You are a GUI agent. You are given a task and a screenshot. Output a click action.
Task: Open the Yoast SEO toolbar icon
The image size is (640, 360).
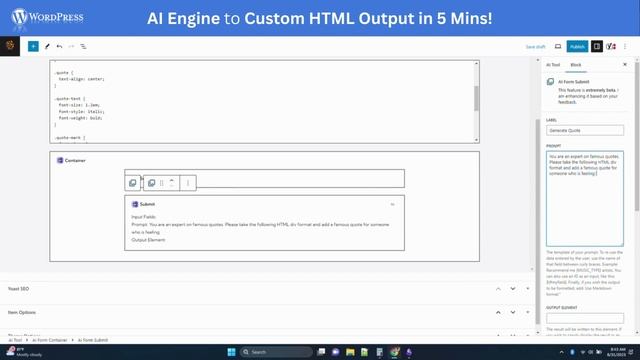pyautogui.click(x=611, y=47)
